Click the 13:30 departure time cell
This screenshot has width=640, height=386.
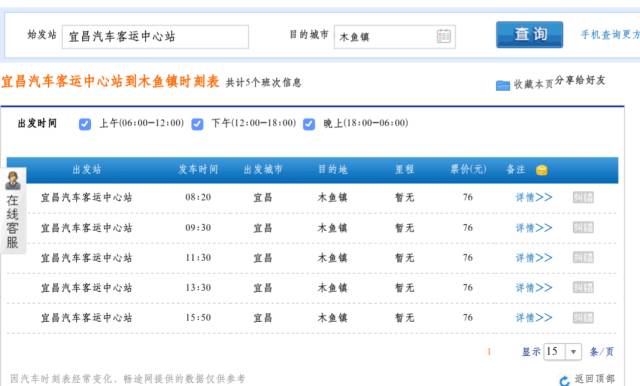(198, 288)
